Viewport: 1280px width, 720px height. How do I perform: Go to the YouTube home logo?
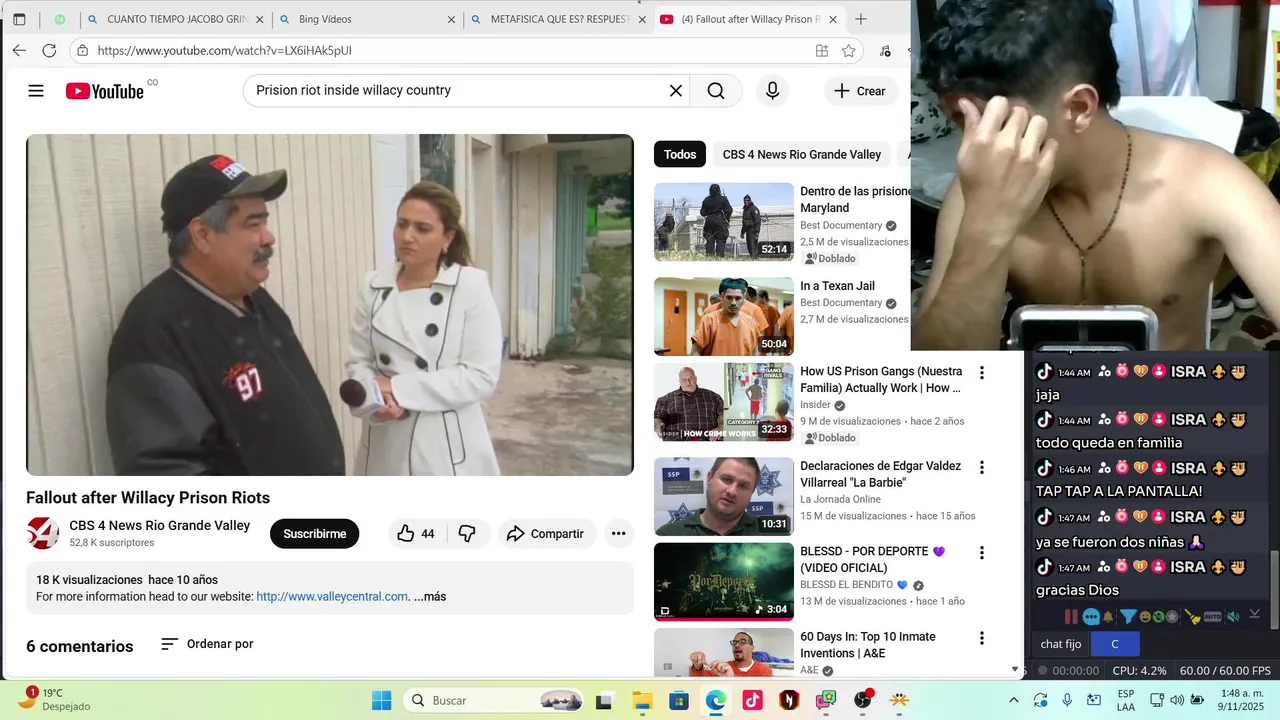105,91
